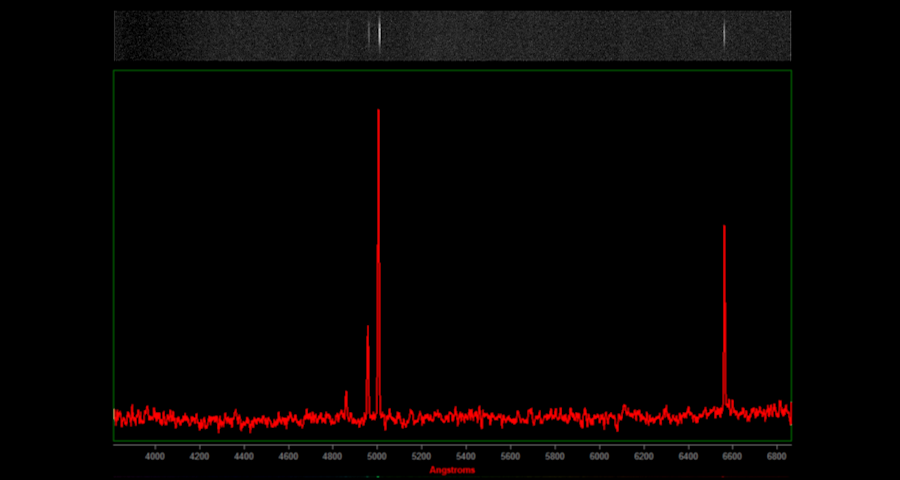Image resolution: width=900 pixels, height=480 pixels.
Task: Click the right bright line in spectrum strip
Action: tap(724, 34)
